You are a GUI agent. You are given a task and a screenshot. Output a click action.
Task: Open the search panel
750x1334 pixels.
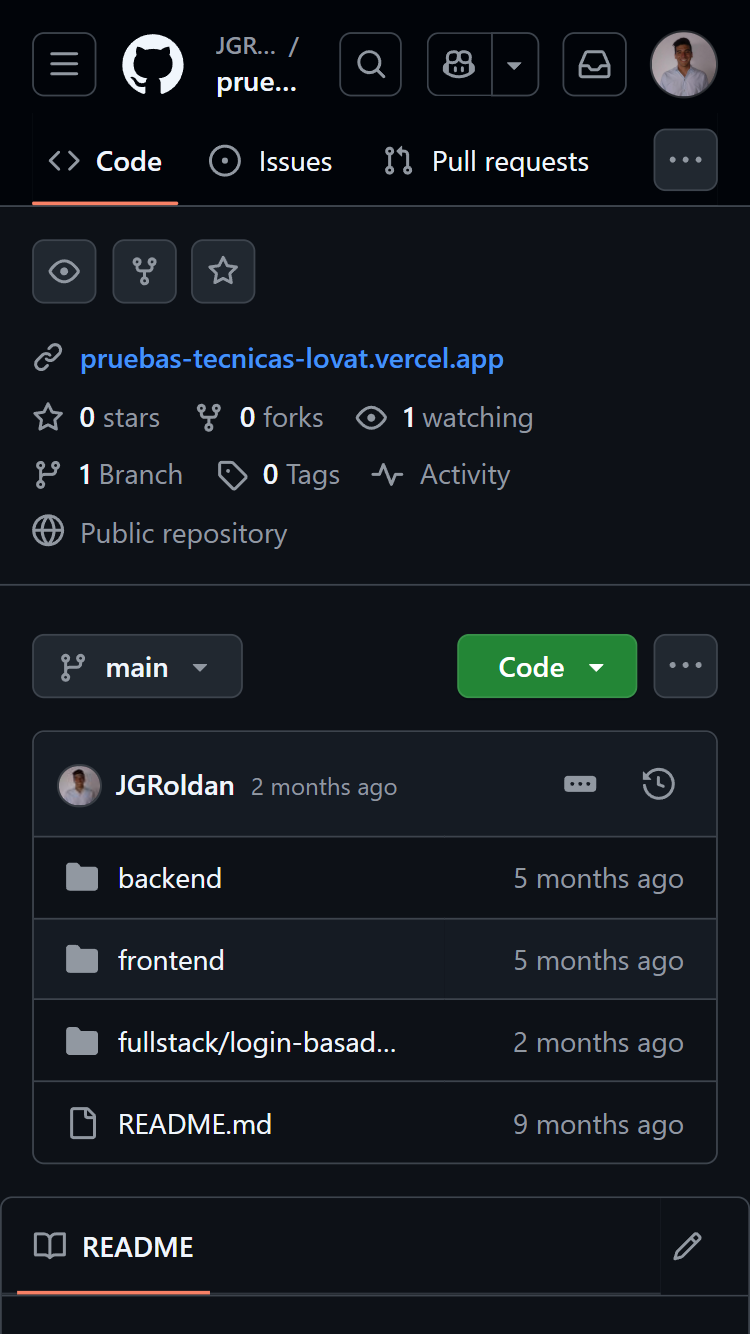pos(370,64)
